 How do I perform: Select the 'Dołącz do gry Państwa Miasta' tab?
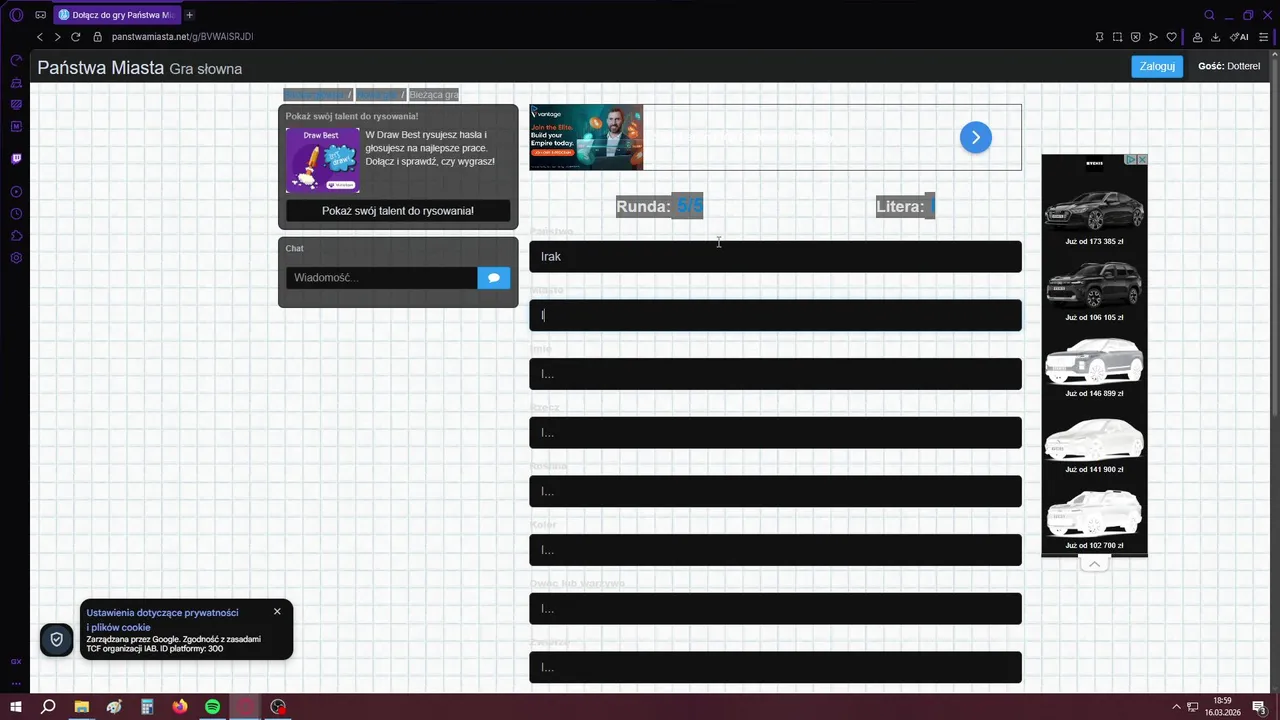116,15
